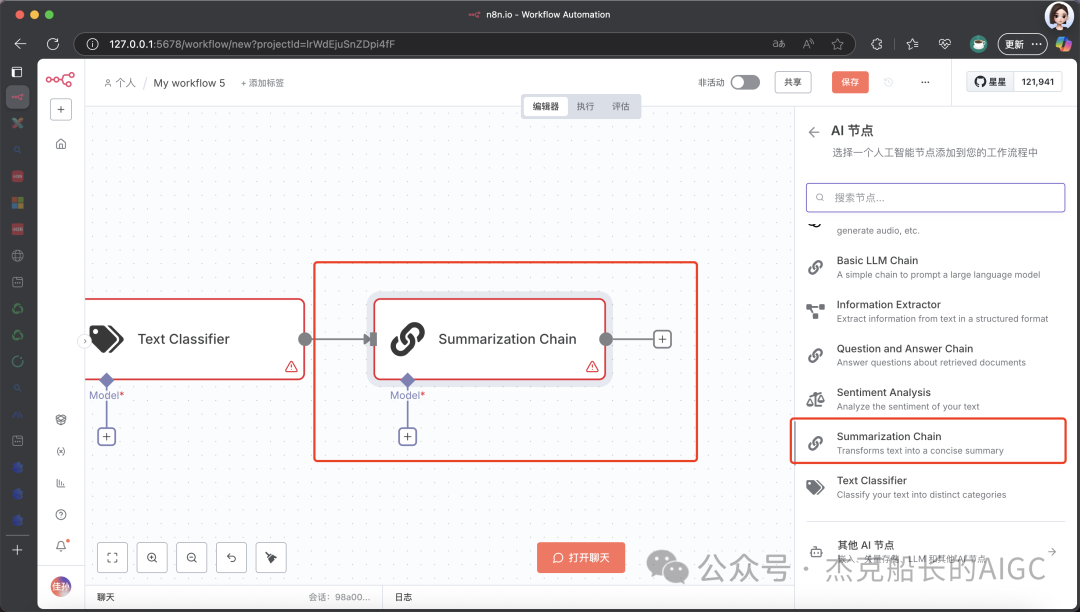Open the templates box icon in sidebar
This screenshot has width=1080, height=612.
click(61, 420)
